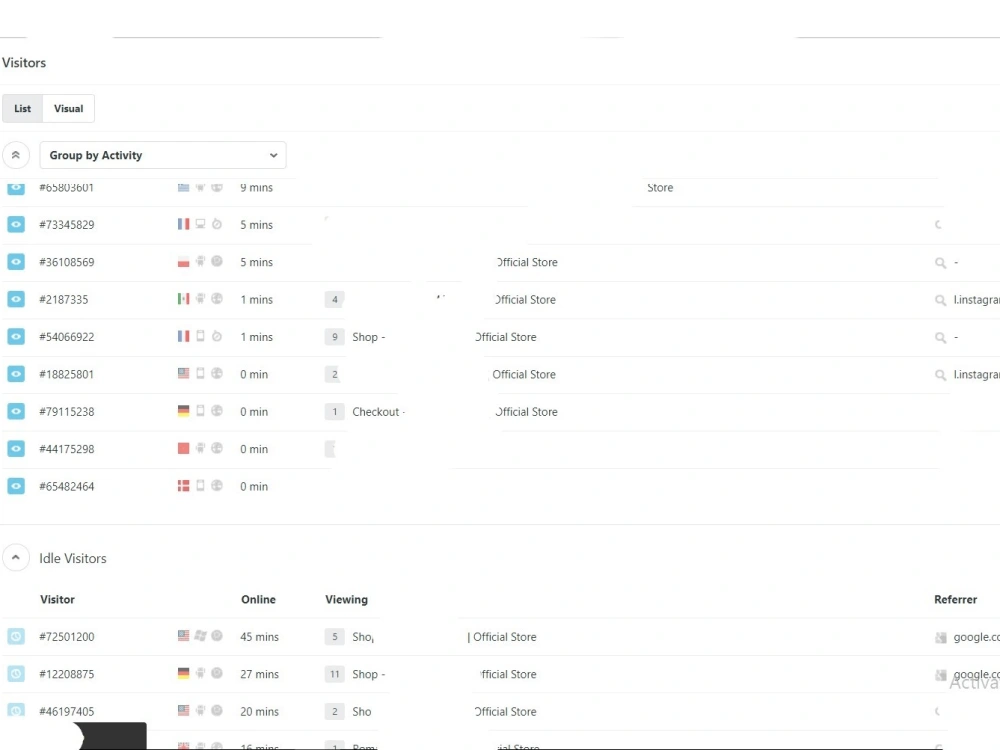Click US flag for visitor #18825801
This screenshot has height=750, width=1000.
(184, 374)
